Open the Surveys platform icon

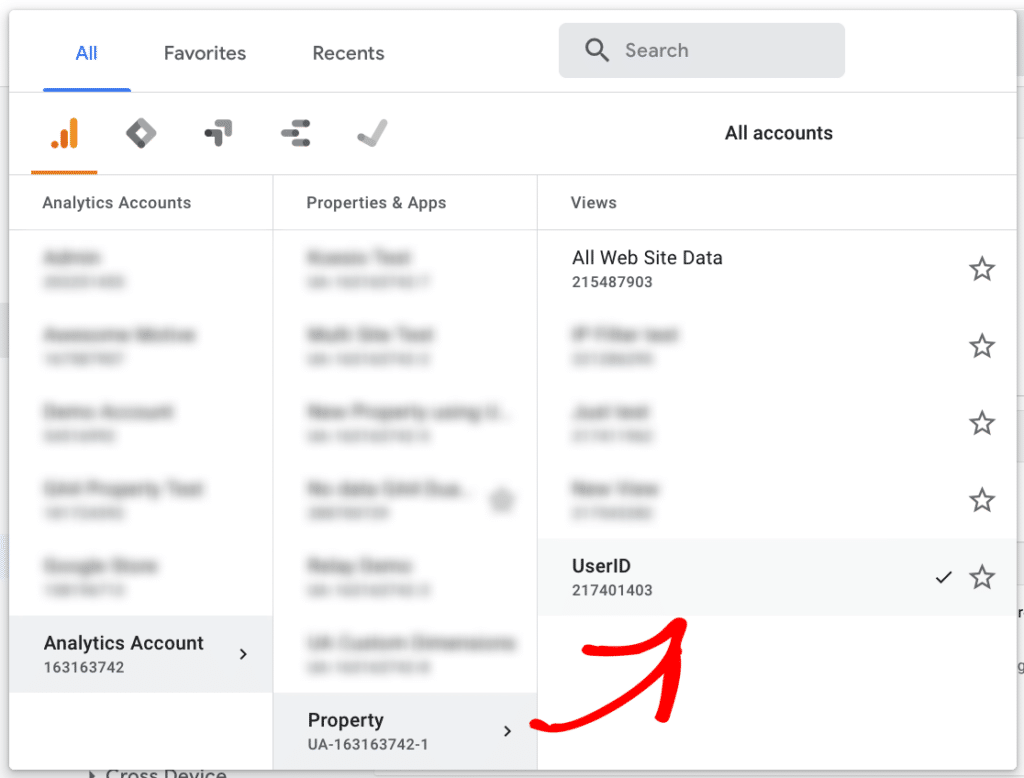click(295, 132)
